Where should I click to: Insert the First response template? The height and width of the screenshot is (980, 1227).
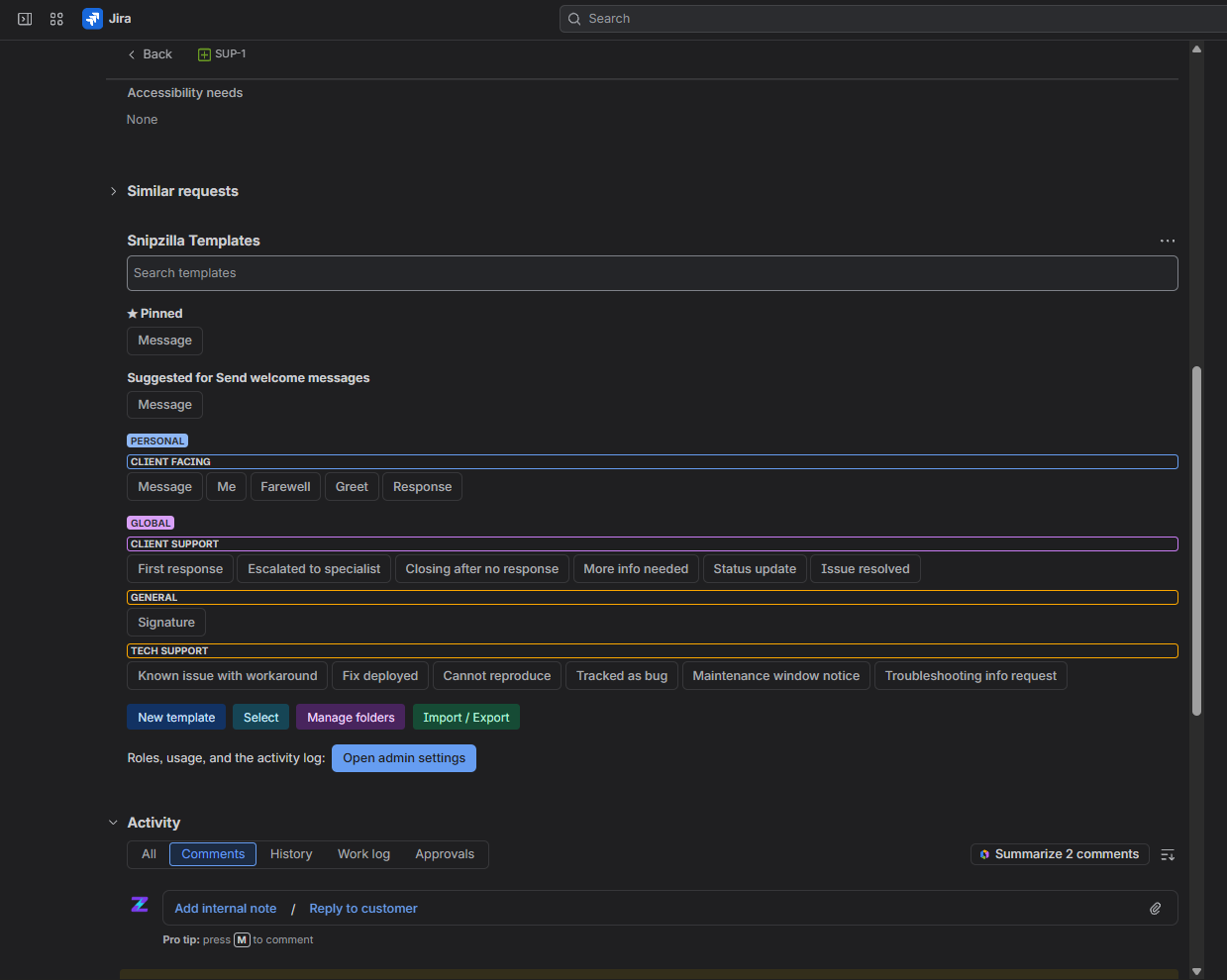[180, 569]
